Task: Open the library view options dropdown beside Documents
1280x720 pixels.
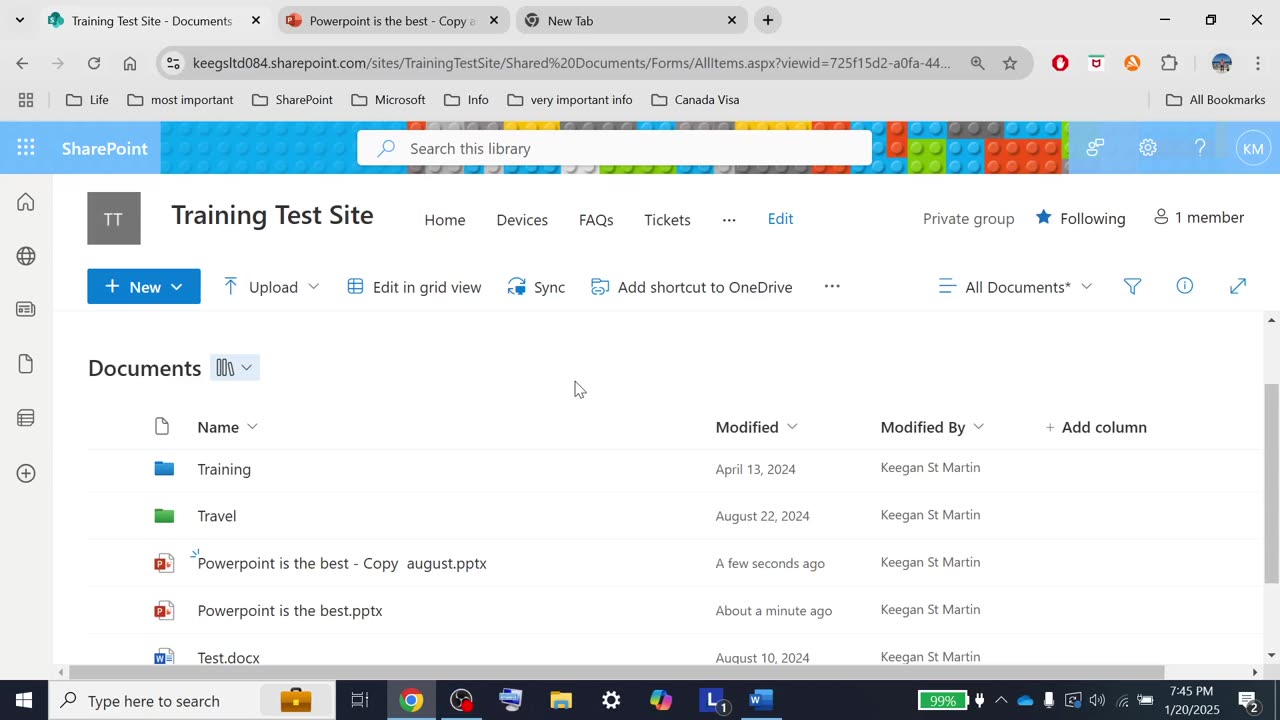Action: click(x=235, y=368)
